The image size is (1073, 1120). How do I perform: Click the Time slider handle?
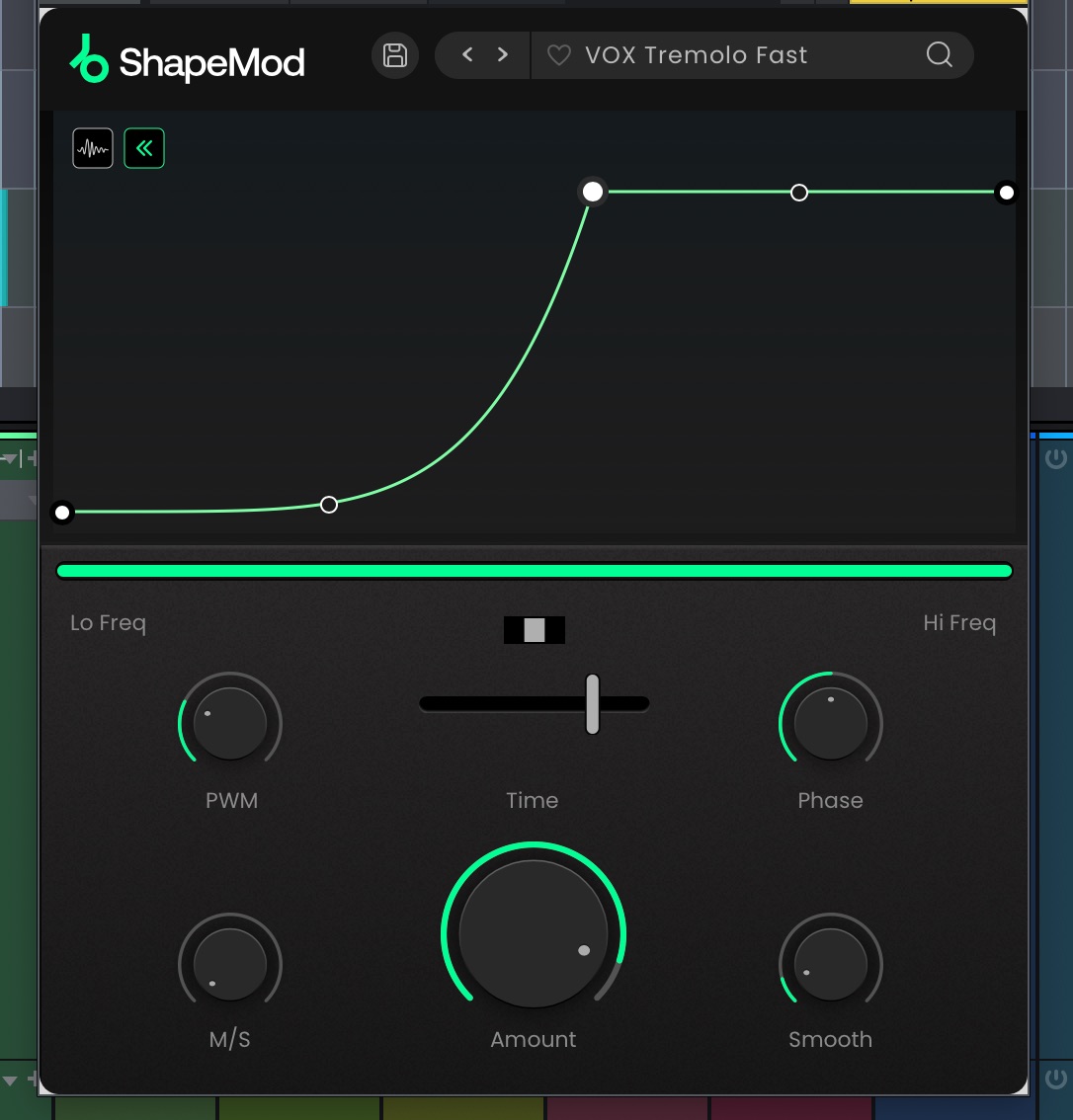click(592, 704)
